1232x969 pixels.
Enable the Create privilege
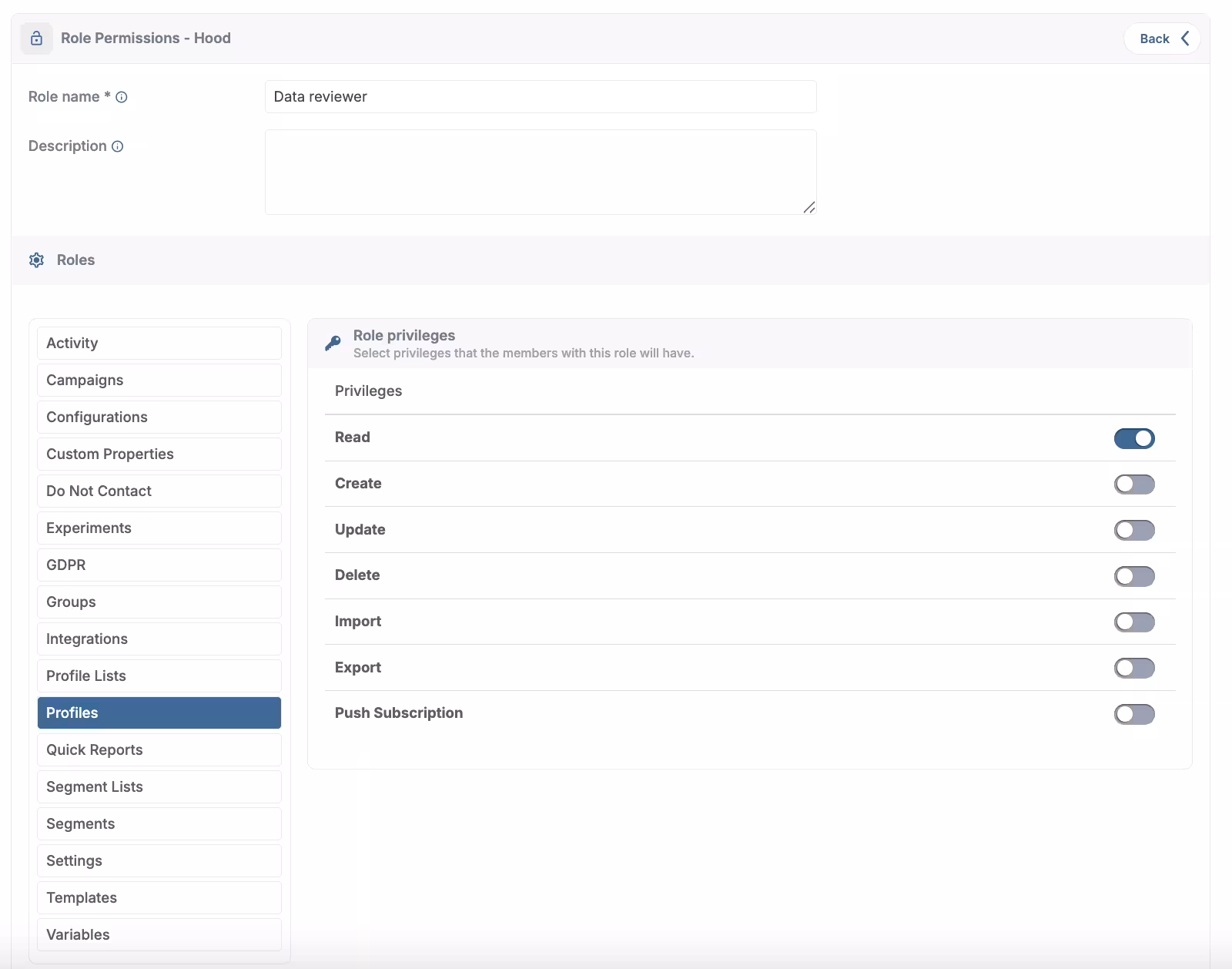coord(1134,484)
